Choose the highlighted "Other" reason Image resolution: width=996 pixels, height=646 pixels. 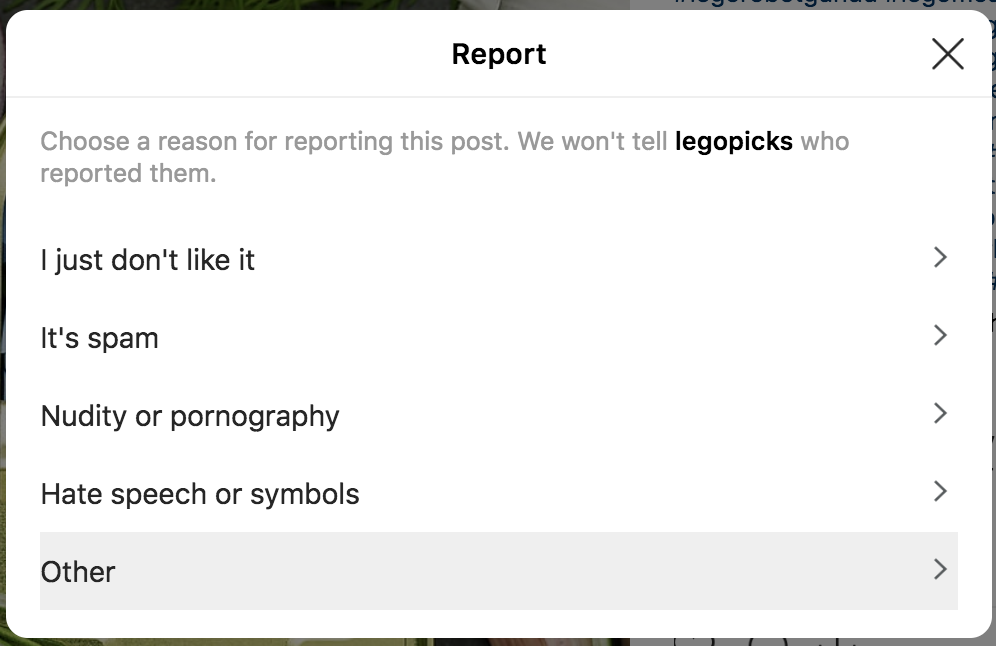click(499, 571)
